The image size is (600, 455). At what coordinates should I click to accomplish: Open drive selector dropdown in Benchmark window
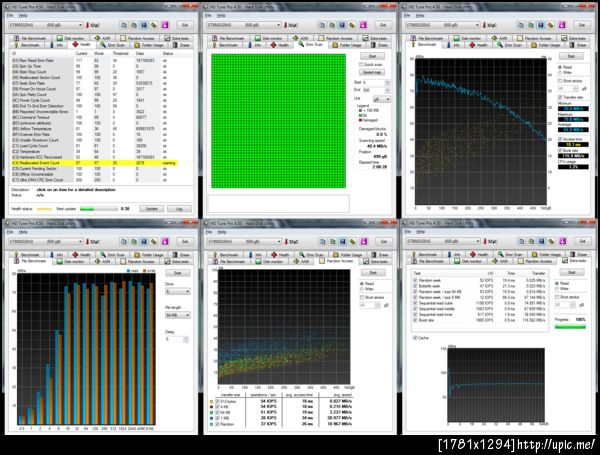tap(442, 25)
